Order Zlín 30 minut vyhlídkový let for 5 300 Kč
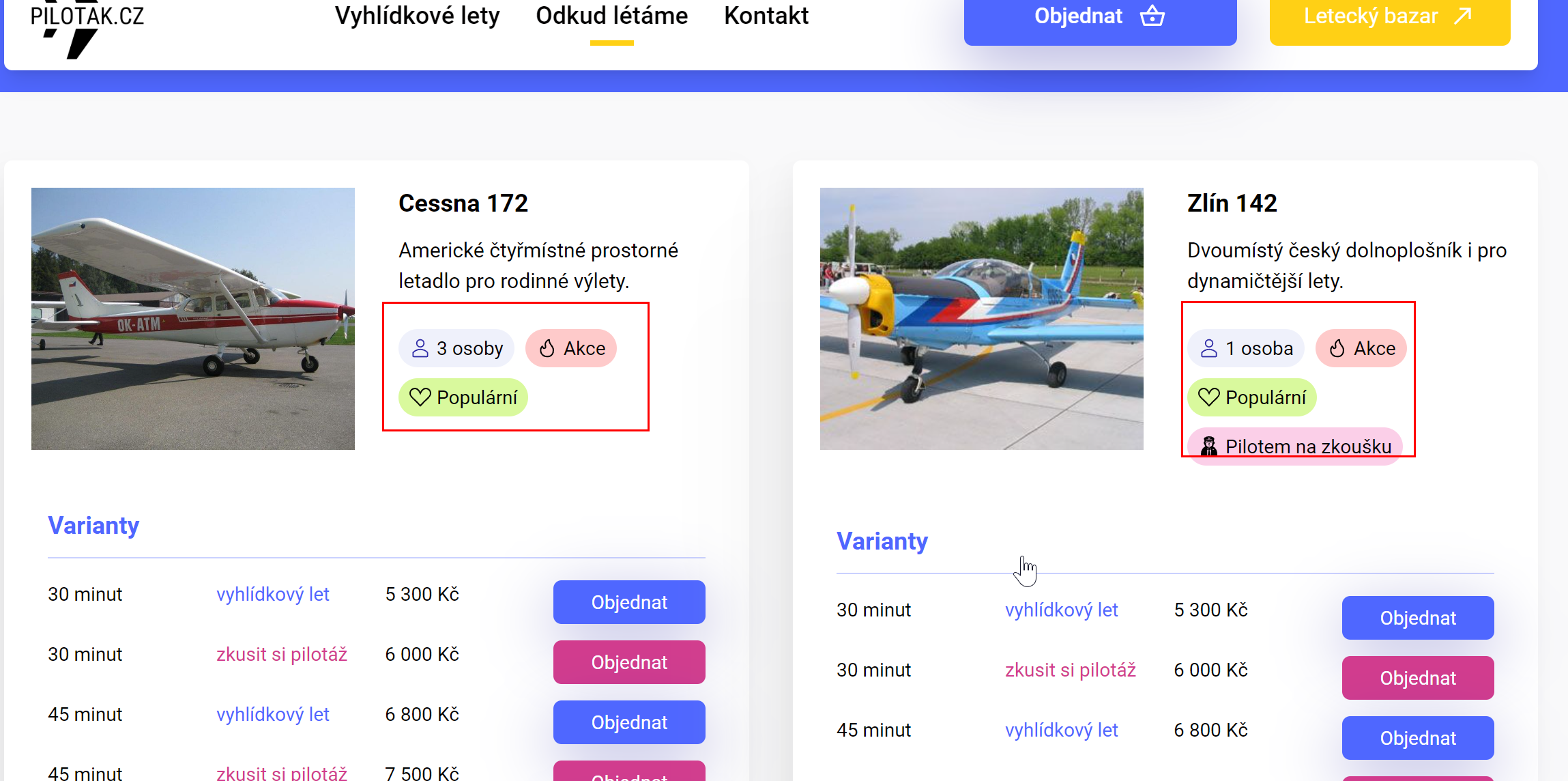1568x781 pixels. coord(1418,618)
